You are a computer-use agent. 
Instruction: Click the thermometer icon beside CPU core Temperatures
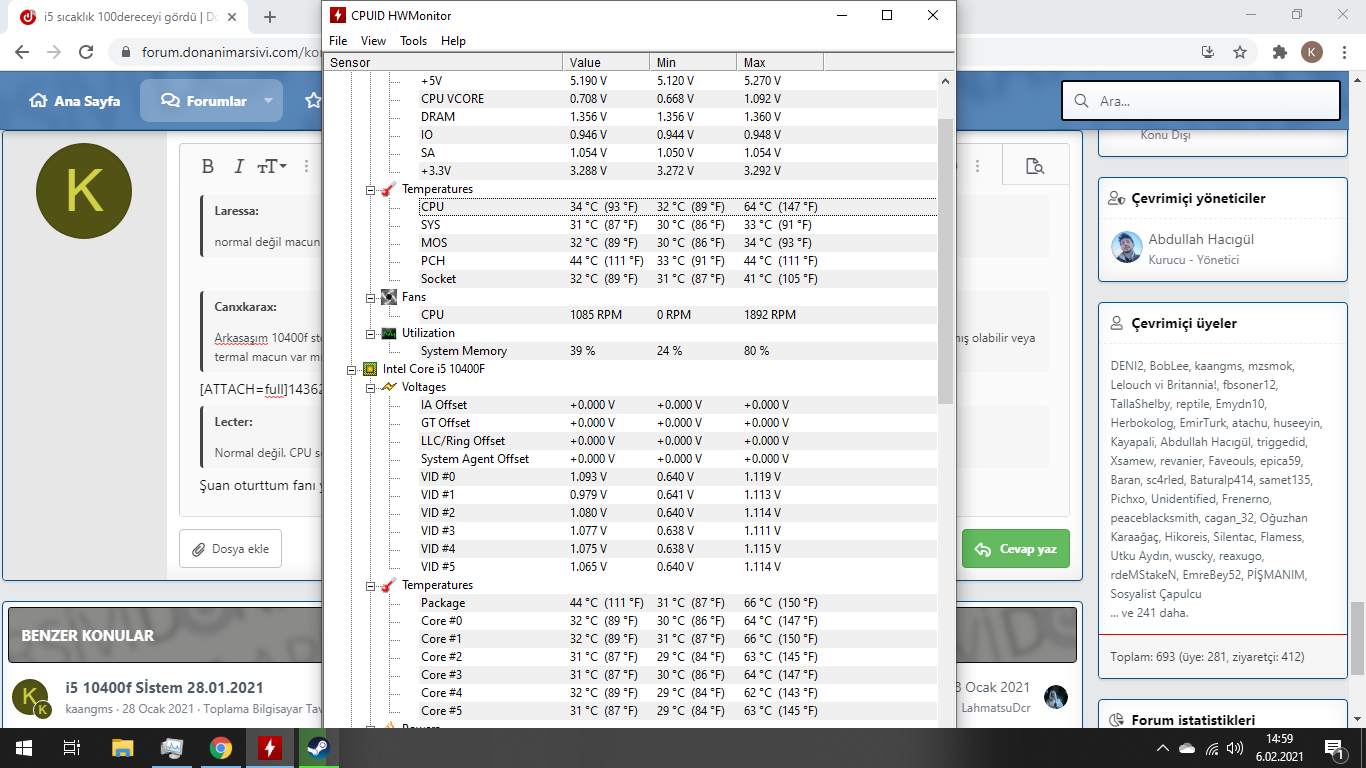(388, 585)
